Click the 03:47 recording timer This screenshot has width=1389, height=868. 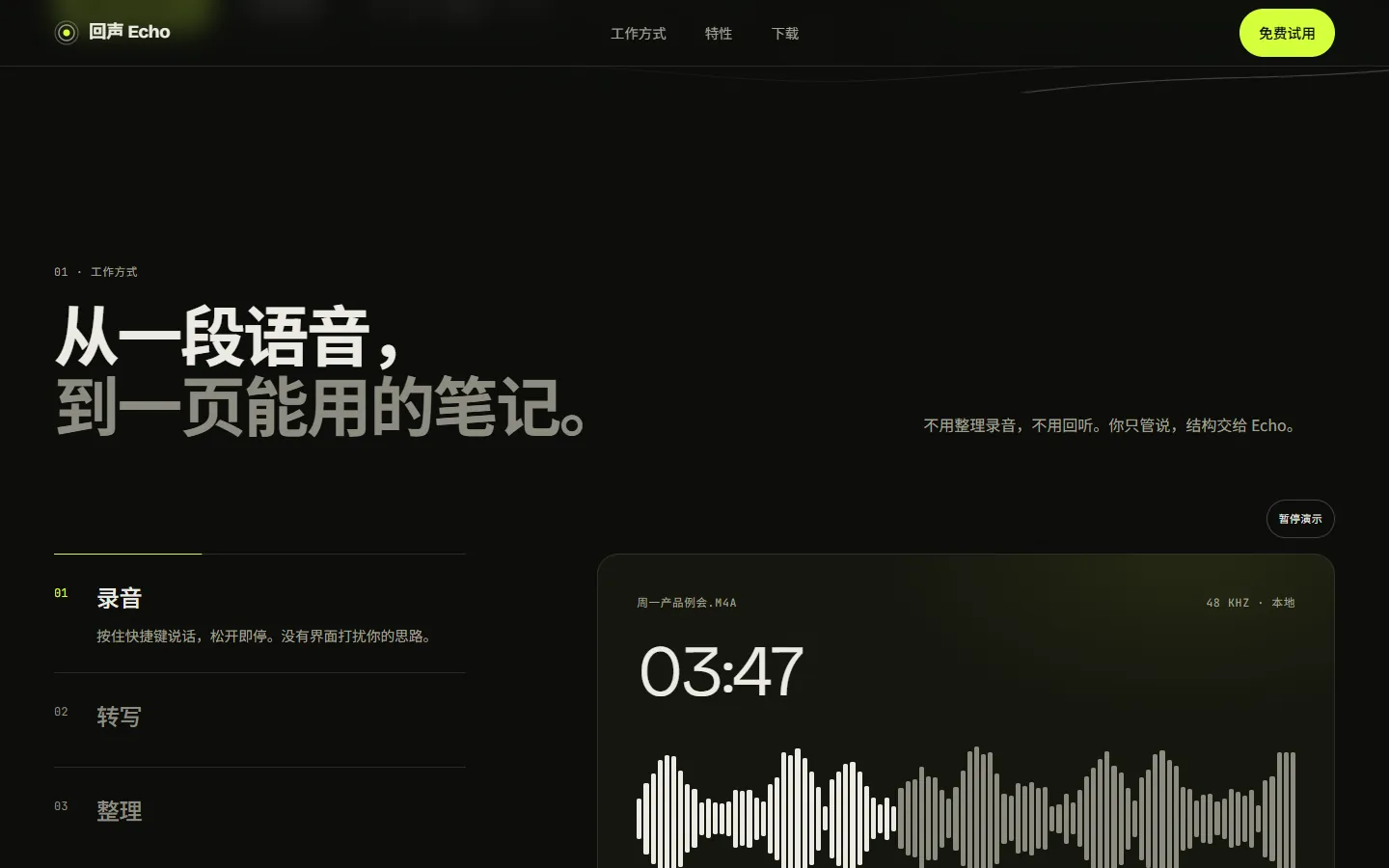[722, 672]
